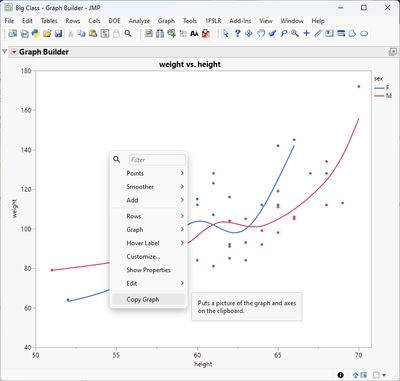400x381 pixels.
Task: Toggle the status bar checkbox
Action: click(376, 375)
